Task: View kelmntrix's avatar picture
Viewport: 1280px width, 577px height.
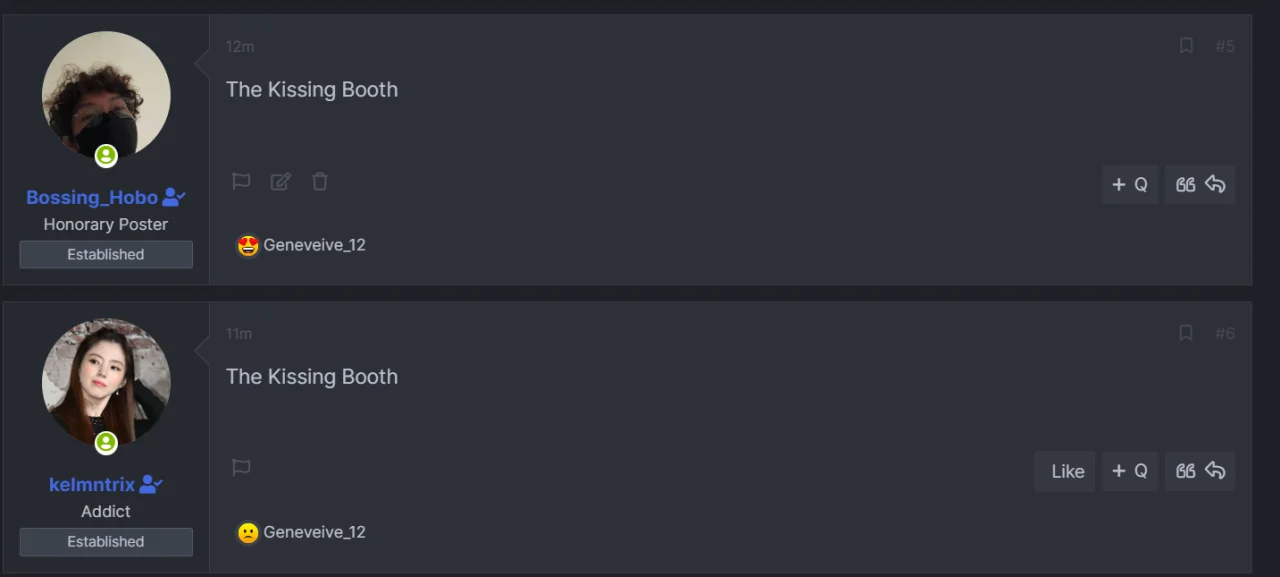Action: (x=106, y=382)
